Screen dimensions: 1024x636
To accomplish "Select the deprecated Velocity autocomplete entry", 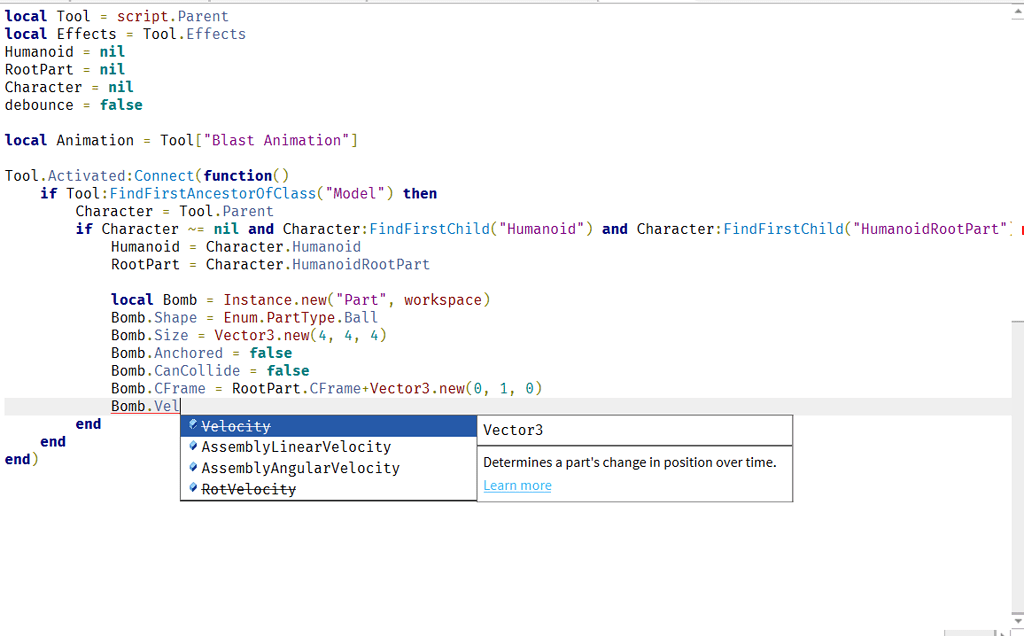I will (x=236, y=427).
